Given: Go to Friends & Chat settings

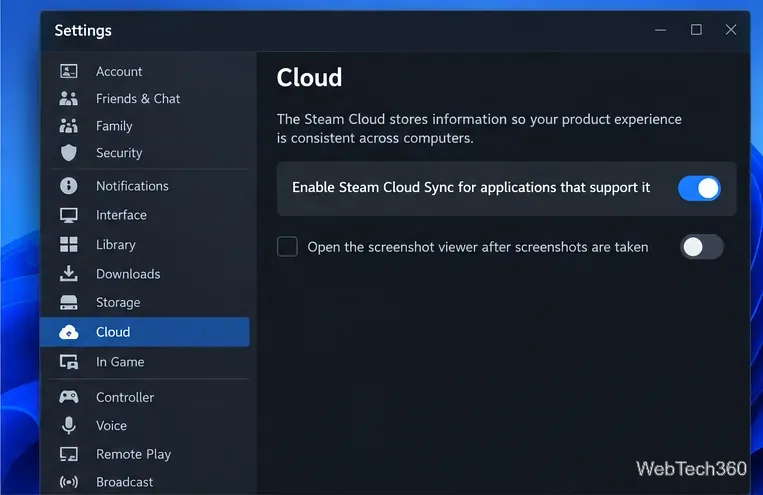Looking at the screenshot, I should [145, 98].
